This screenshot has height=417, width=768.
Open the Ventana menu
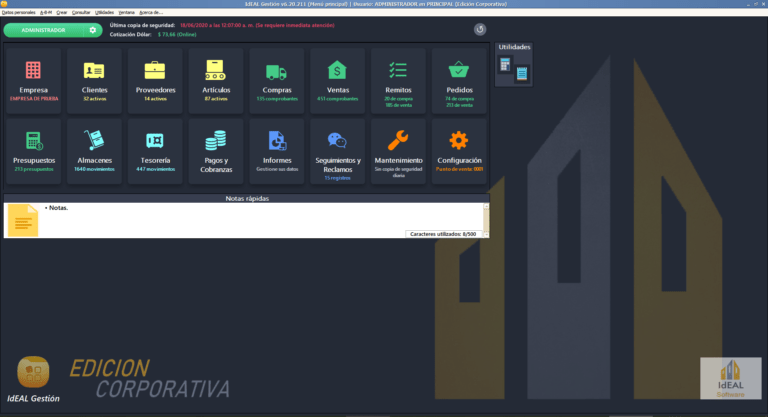[x=126, y=12]
